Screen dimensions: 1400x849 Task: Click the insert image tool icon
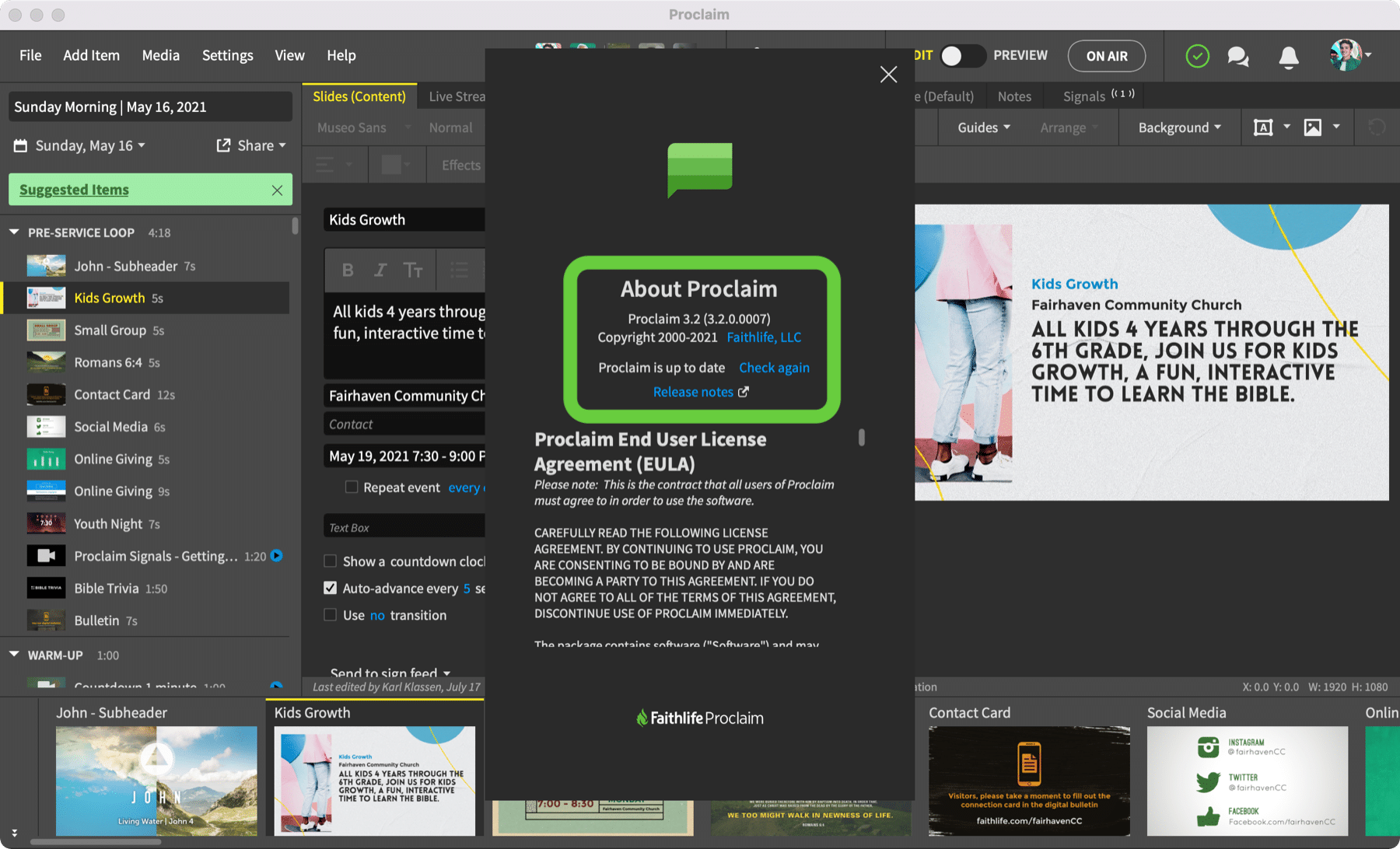point(1313,128)
